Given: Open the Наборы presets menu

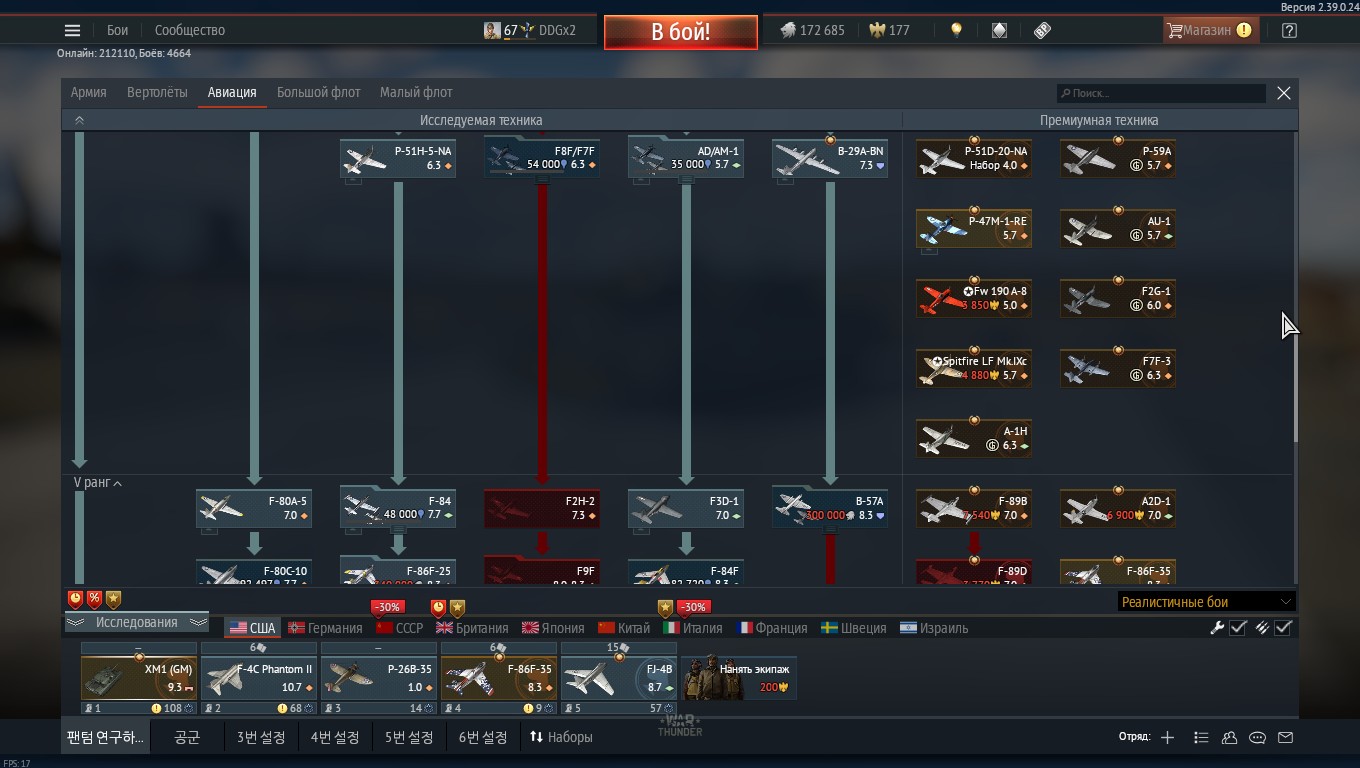Looking at the screenshot, I should pos(561,737).
